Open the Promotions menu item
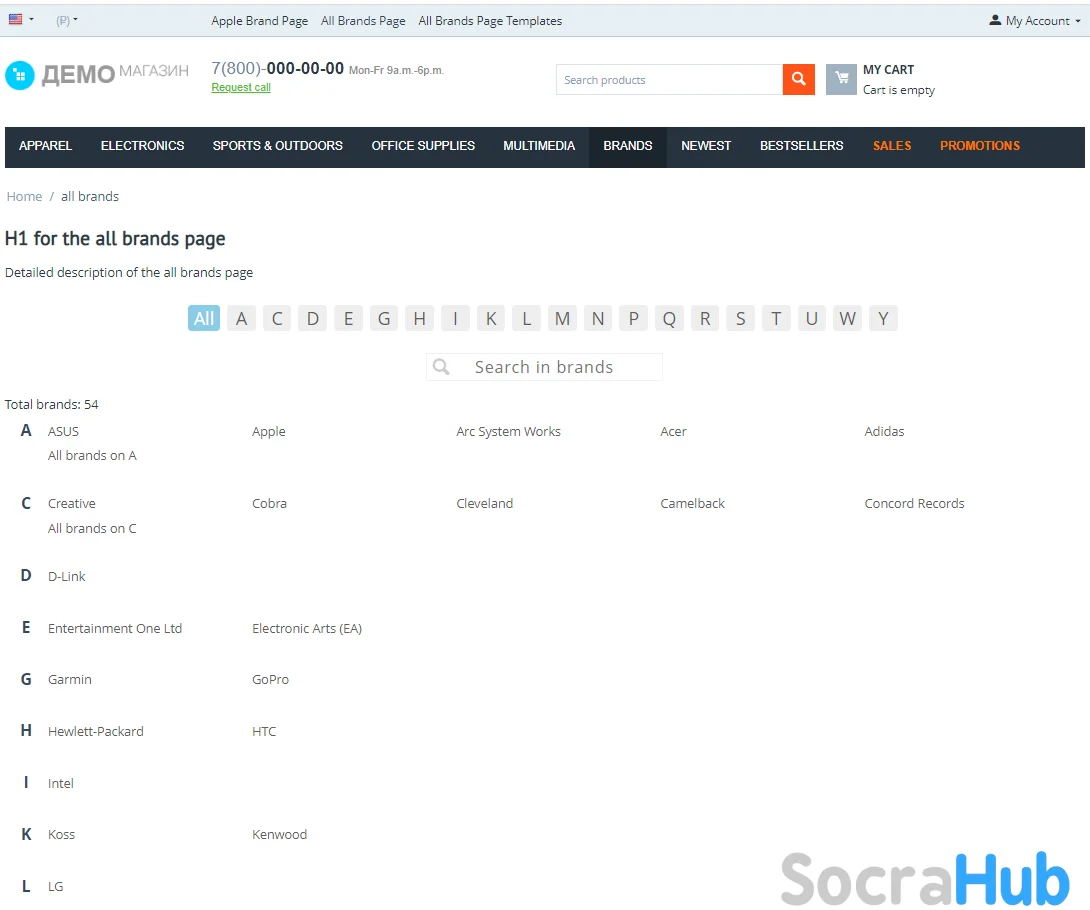This screenshot has height=910, width=1090. click(979, 146)
